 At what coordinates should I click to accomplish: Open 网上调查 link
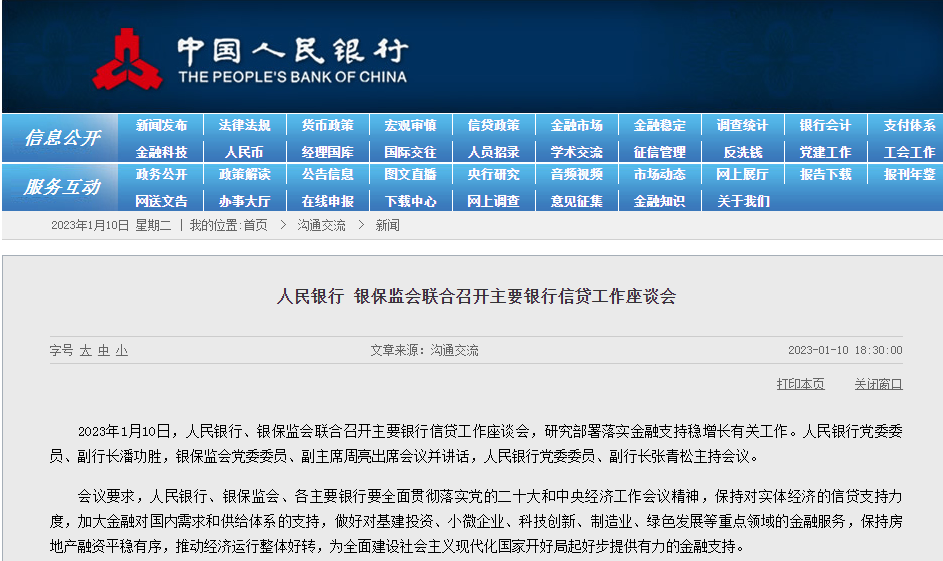coord(493,201)
